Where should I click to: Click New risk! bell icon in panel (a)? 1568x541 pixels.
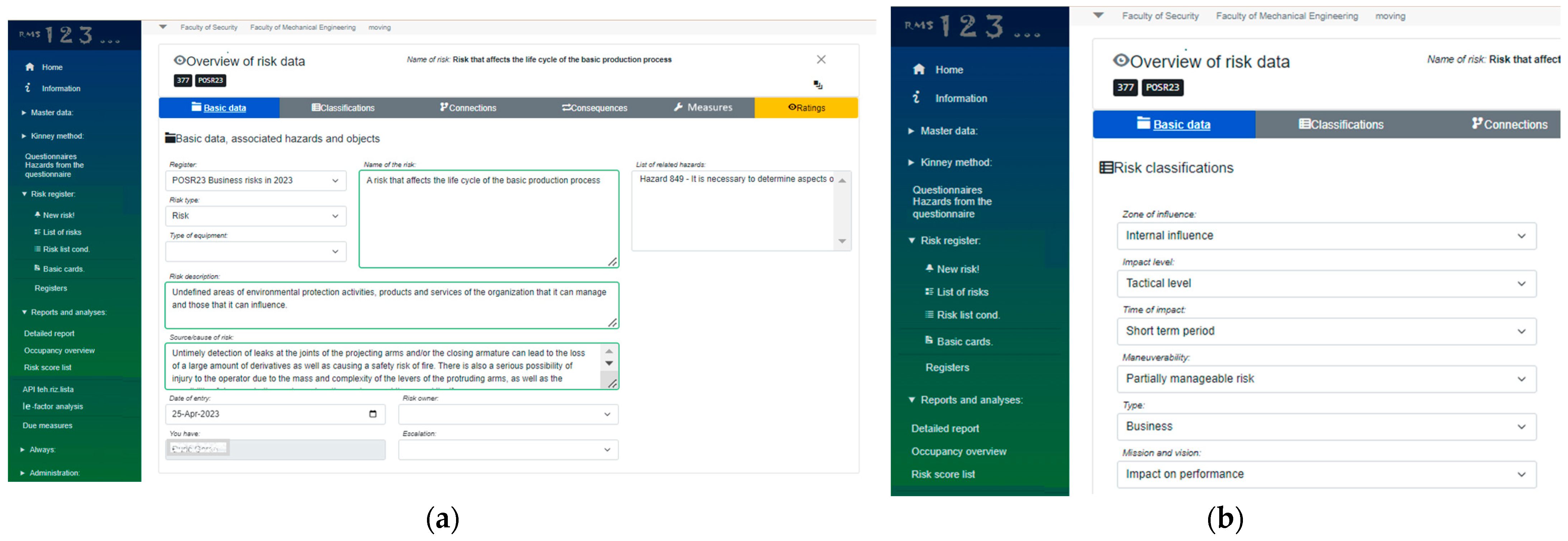pyautogui.click(x=38, y=215)
